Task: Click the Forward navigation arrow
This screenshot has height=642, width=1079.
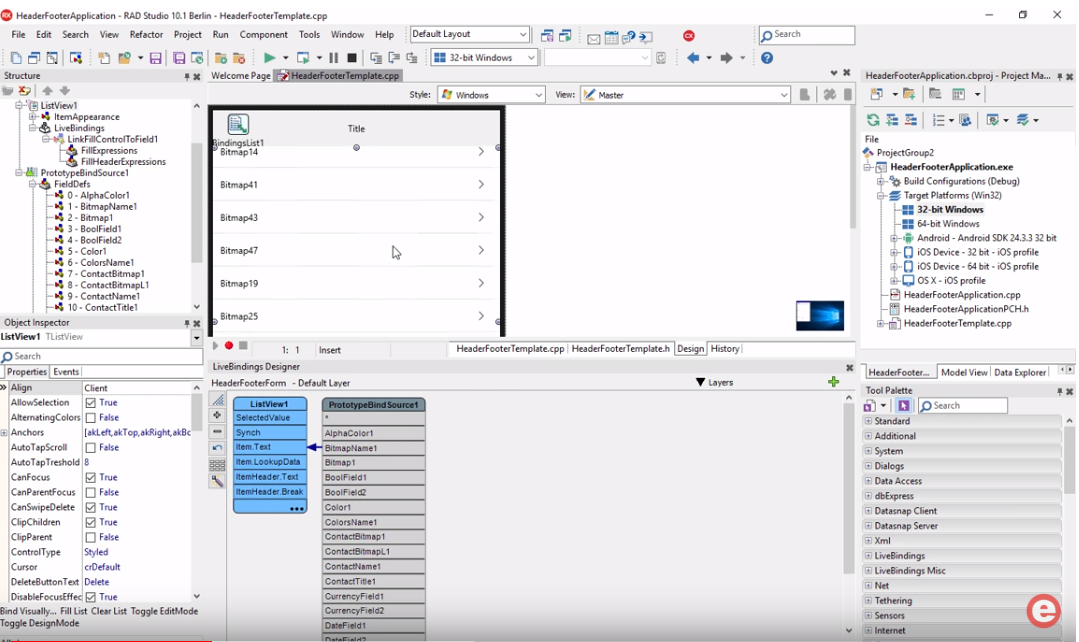Action: tap(726, 58)
